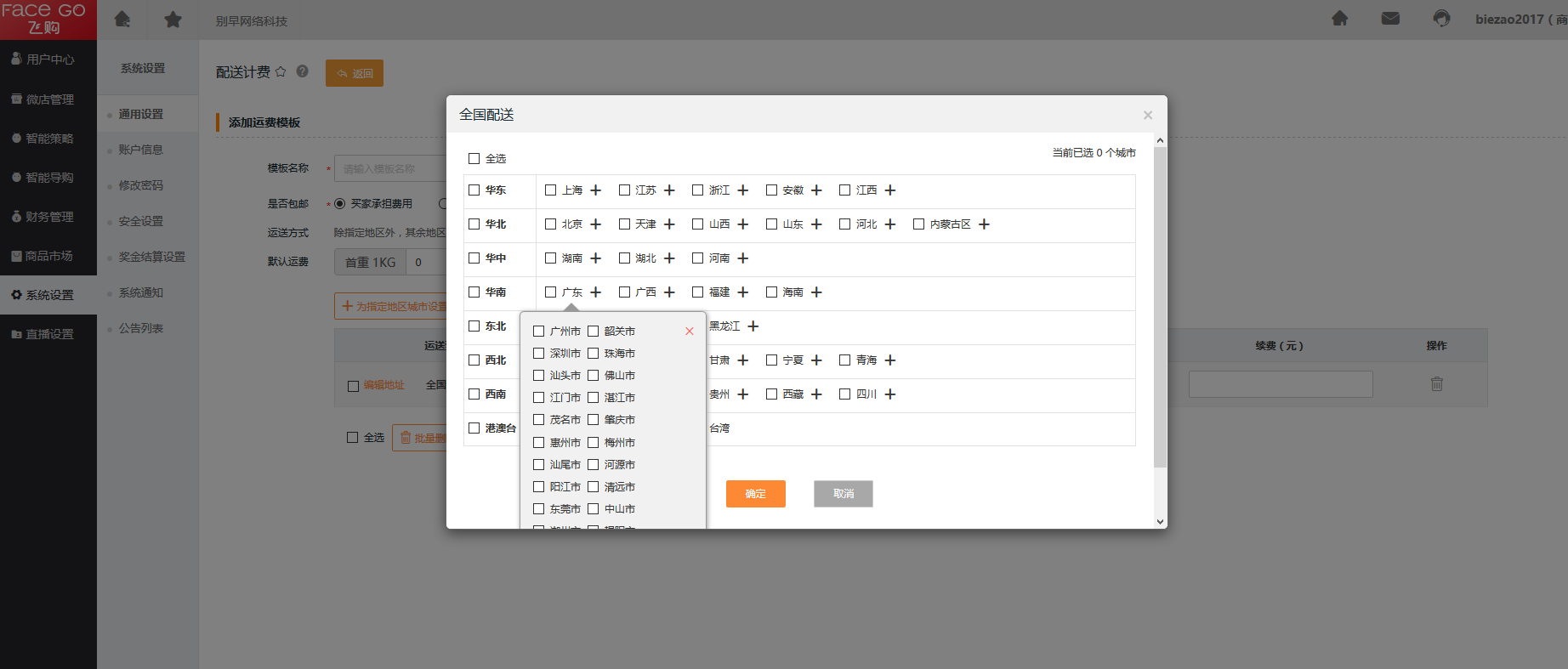Tick the 华东 region checkbox
The width and height of the screenshot is (1568, 669).
tap(474, 190)
